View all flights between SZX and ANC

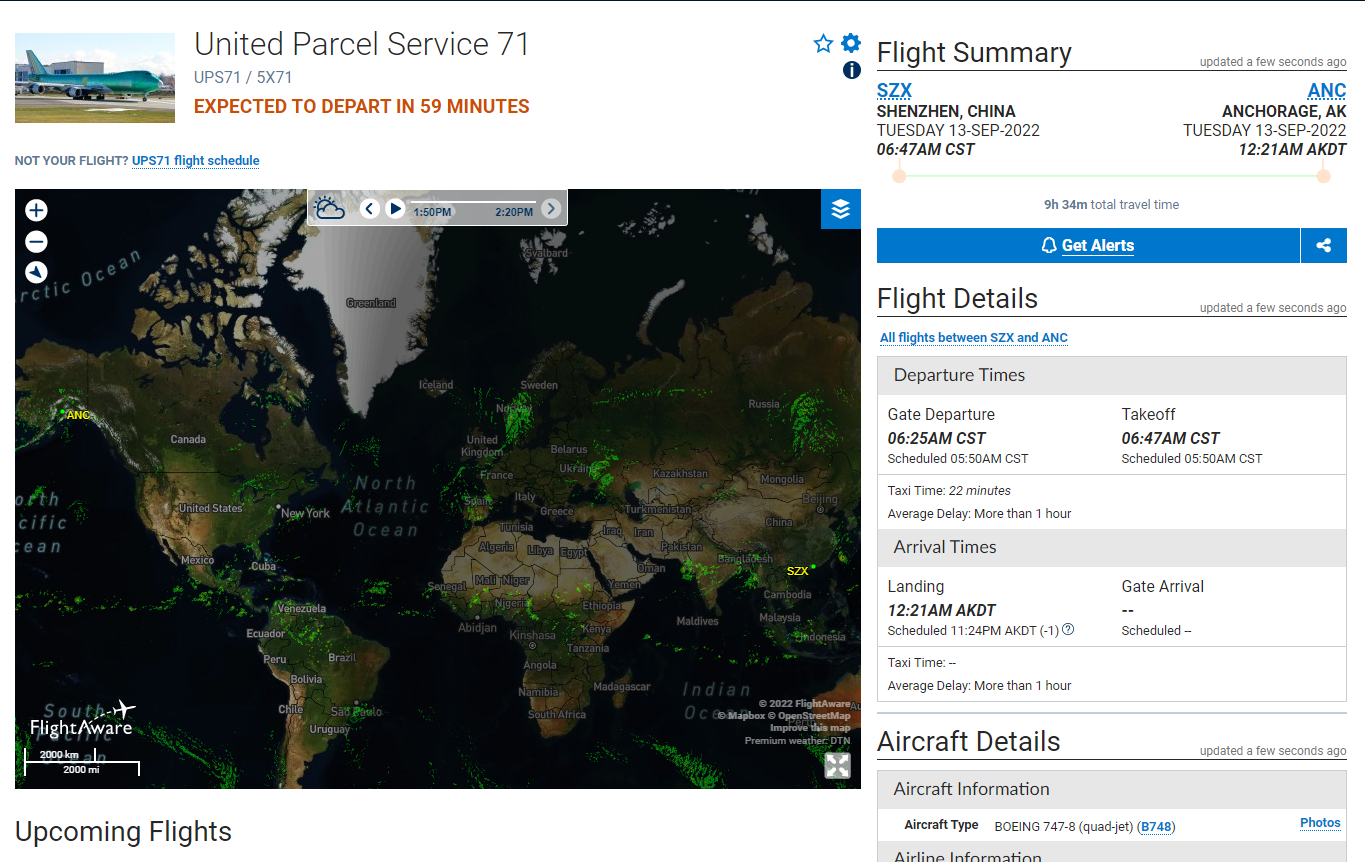(x=973, y=337)
